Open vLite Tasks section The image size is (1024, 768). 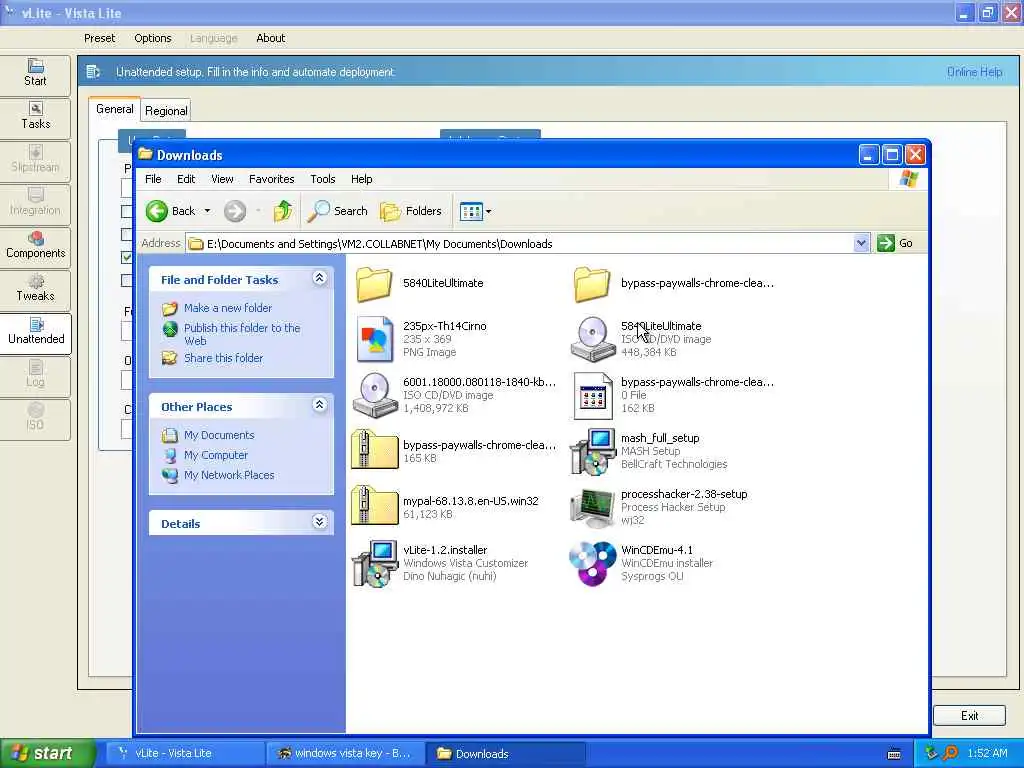[x=35, y=117]
